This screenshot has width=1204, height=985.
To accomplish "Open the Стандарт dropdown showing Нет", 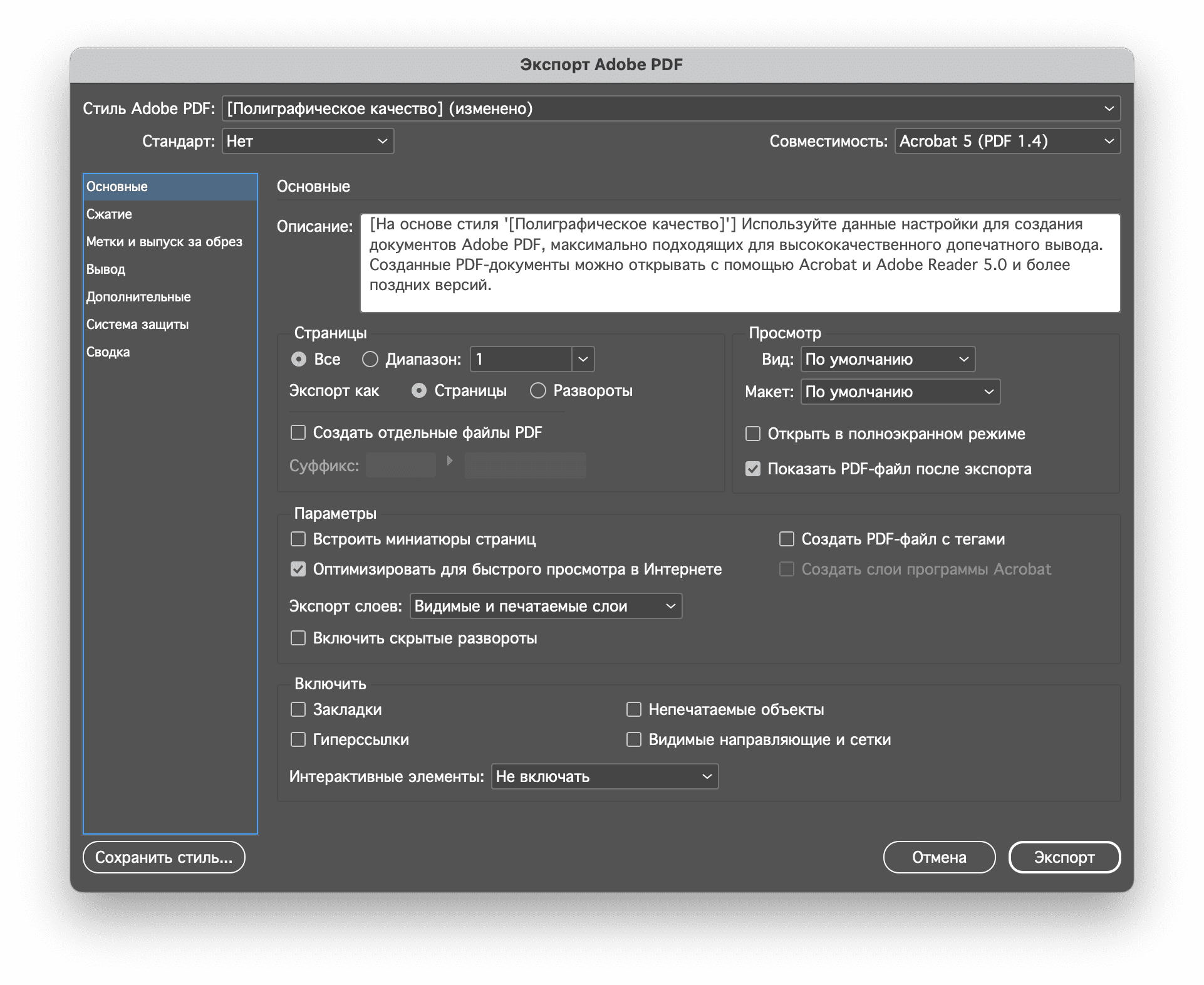I will point(308,141).
